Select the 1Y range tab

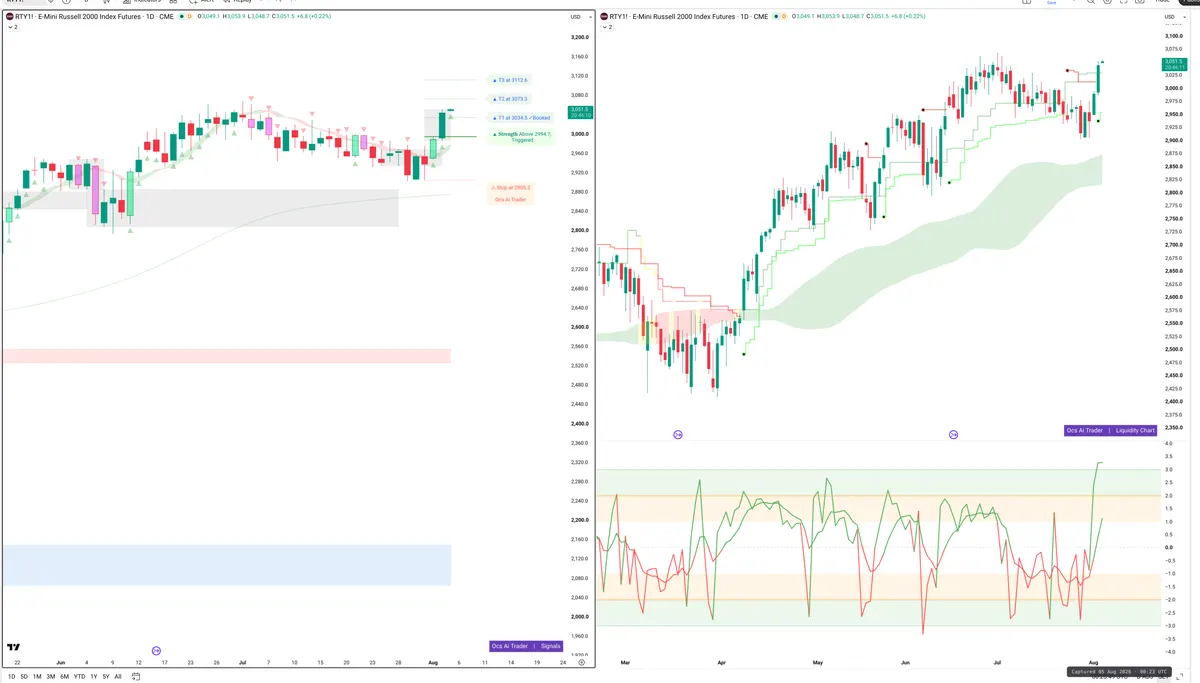94,676
